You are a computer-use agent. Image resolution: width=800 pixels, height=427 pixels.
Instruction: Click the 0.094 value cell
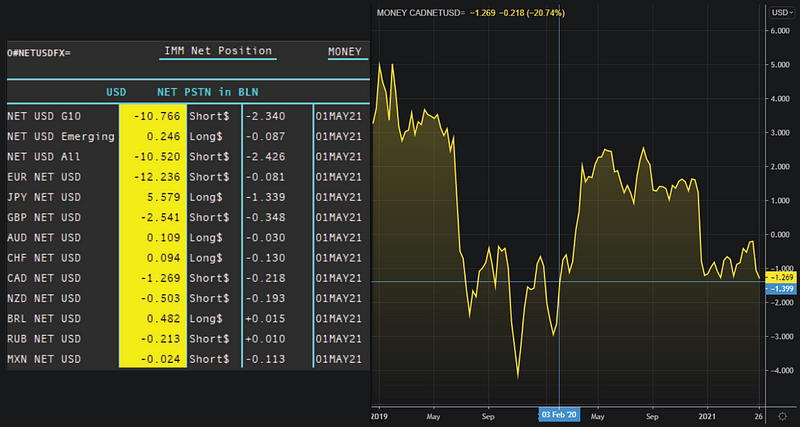coord(164,258)
